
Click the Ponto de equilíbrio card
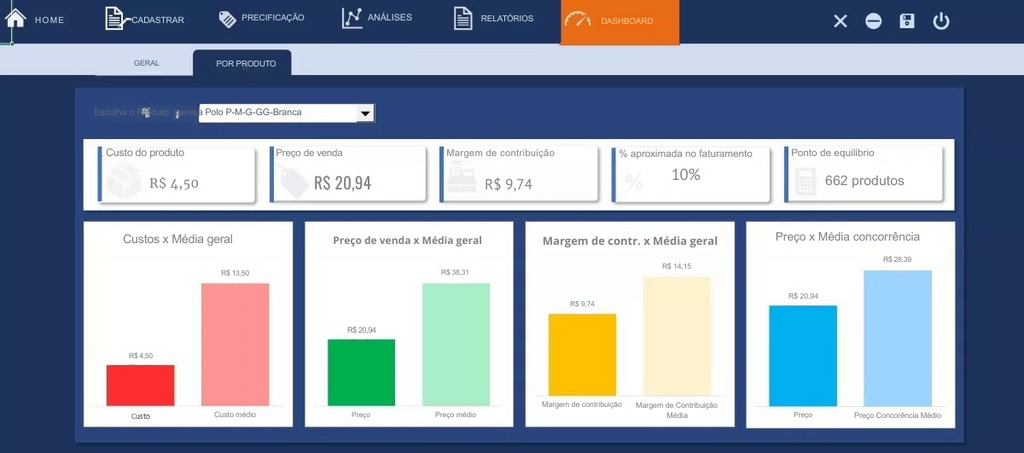click(x=863, y=174)
